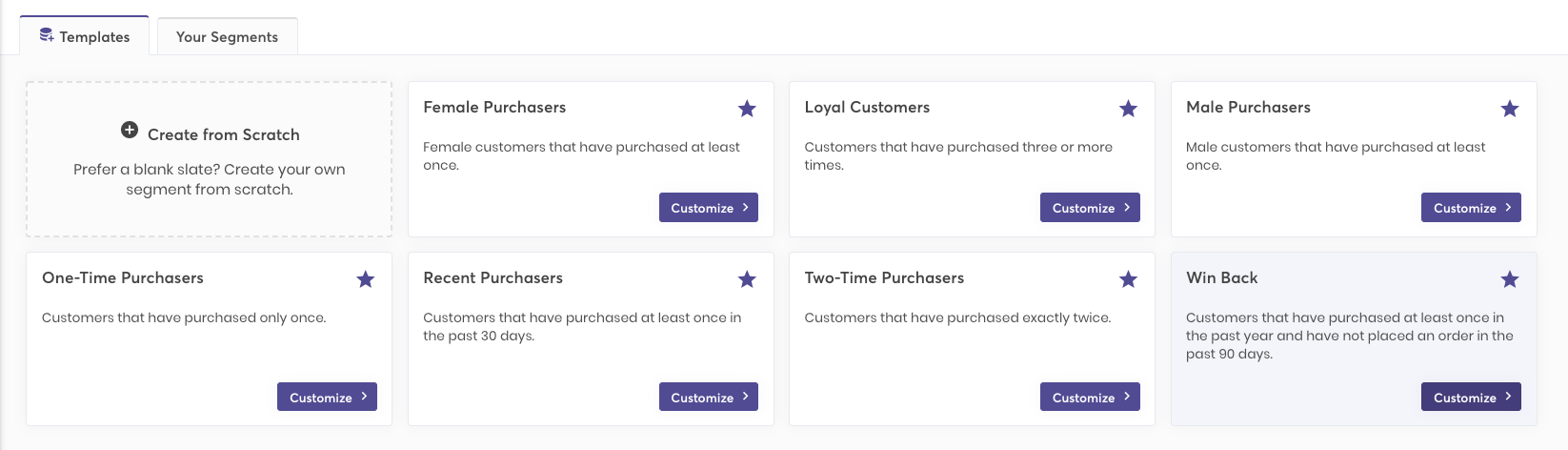1568x450 pixels.
Task: Click the Win Back card title
Action: point(1221,278)
